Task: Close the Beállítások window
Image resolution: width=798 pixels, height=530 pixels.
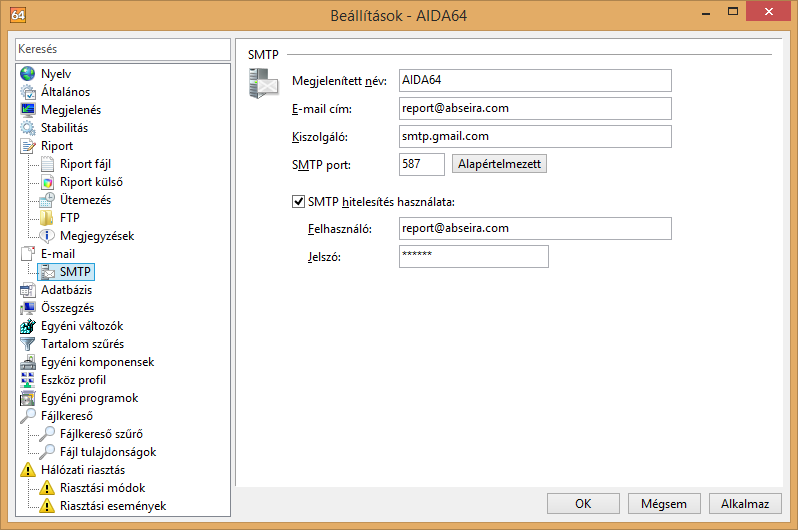Action: [x=768, y=11]
